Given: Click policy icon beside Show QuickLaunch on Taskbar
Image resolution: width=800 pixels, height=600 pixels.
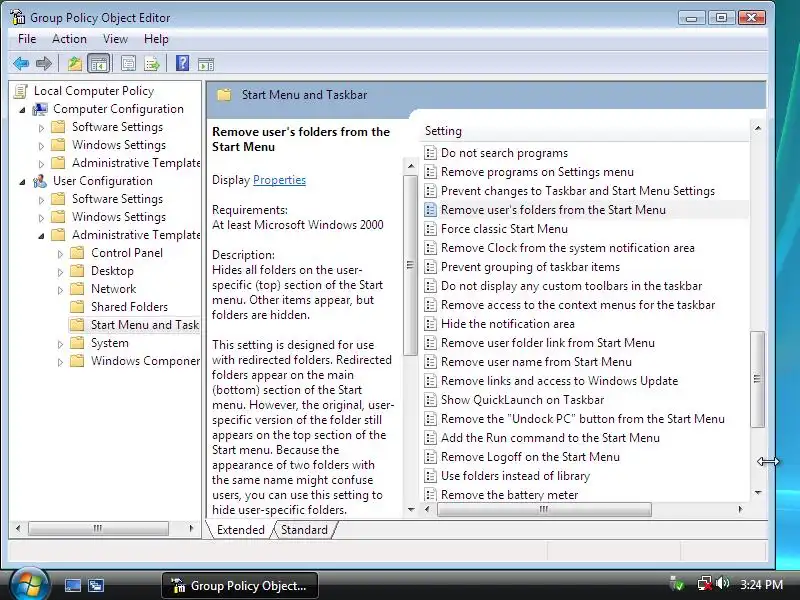Looking at the screenshot, I should 431,400.
